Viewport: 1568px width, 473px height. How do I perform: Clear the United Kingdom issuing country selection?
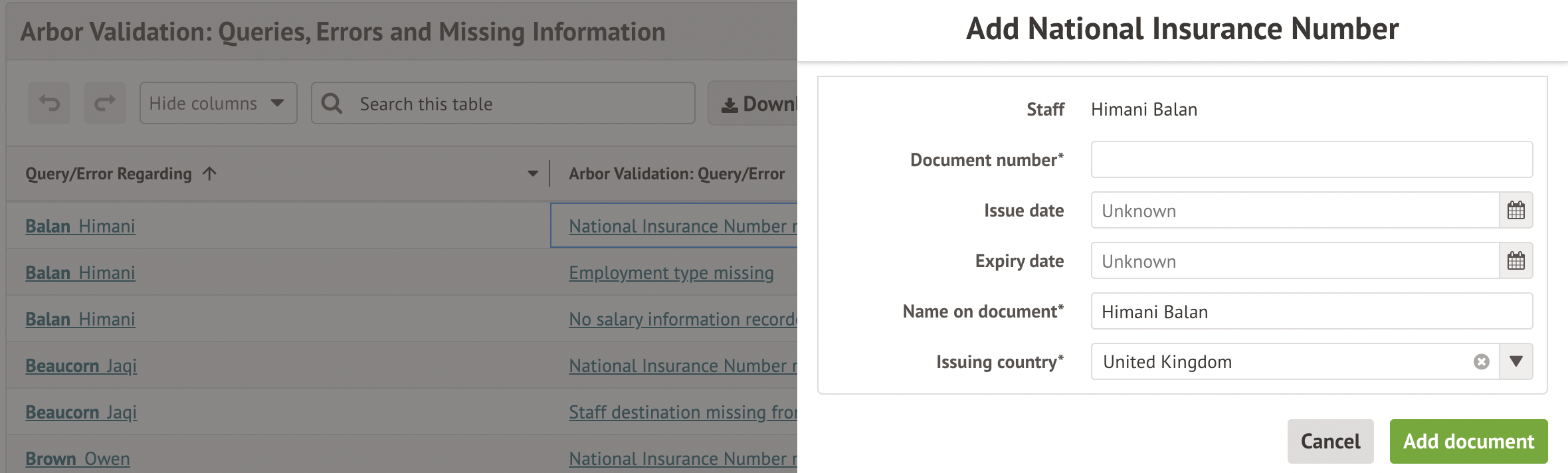[x=1481, y=361]
